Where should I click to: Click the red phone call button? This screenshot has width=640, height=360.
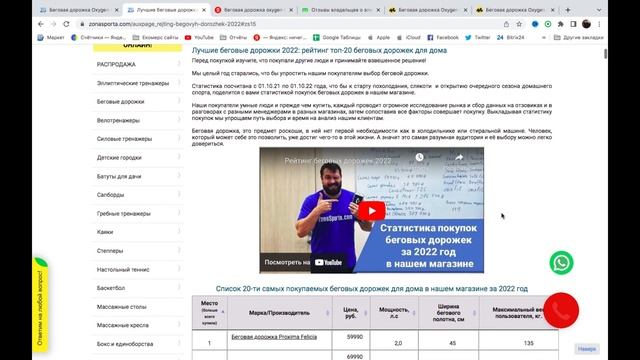[561, 311]
